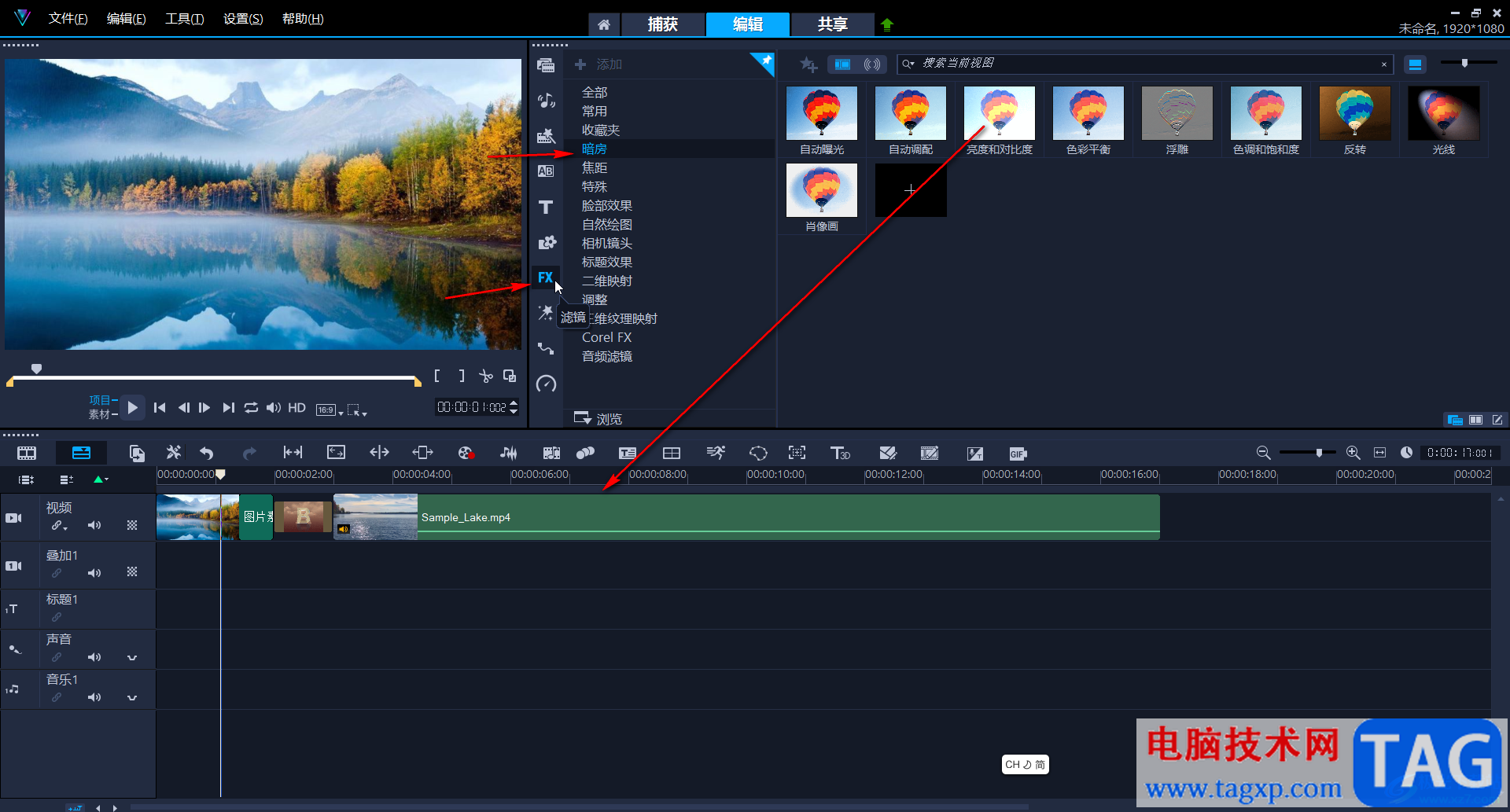Click the scissors split clip icon
Image resolution: width=1510 pixels, height=812 pixels.
point(486,377)
